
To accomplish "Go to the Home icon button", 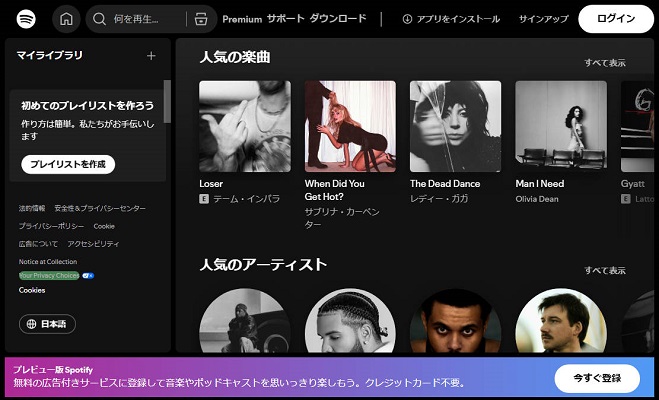I will click(66, 19).
